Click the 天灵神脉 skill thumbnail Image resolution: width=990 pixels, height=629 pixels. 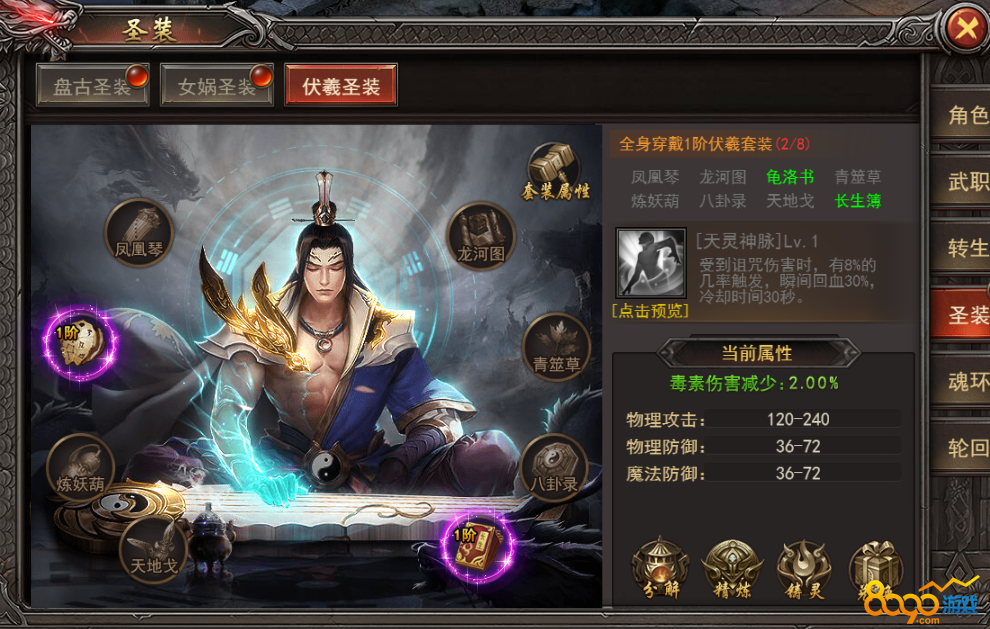click(651, 263)
